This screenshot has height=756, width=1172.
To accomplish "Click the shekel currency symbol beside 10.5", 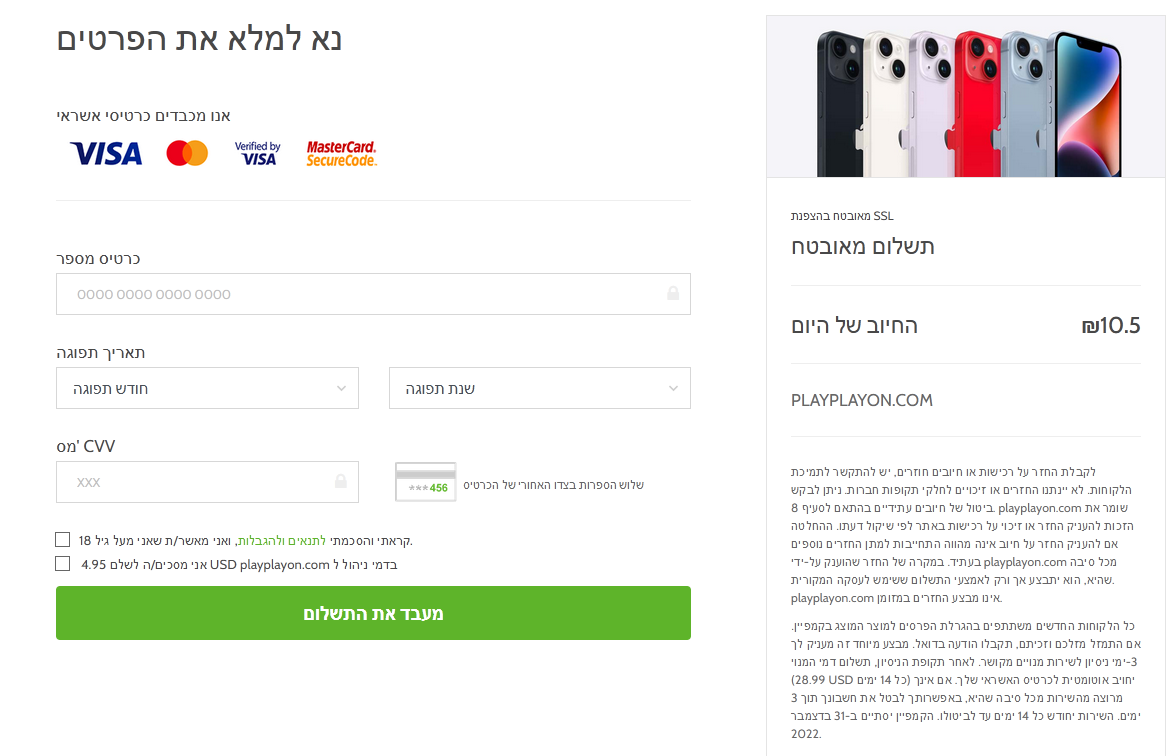I will (x=1090, y=326).
